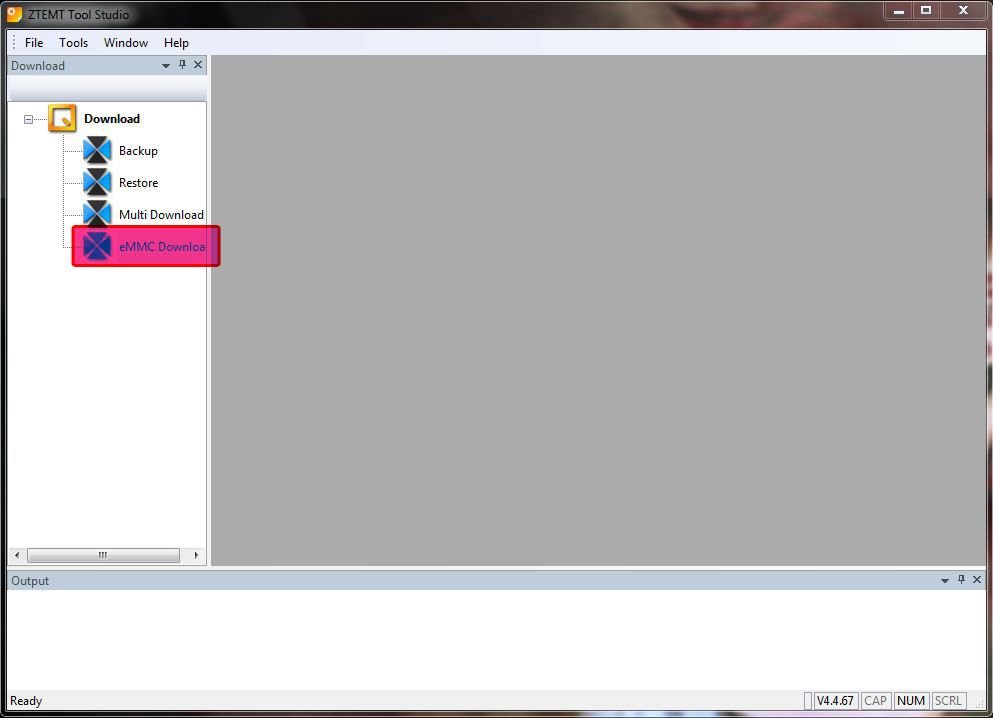Click the V4.4.67 version status field
The width and height of the screenshot is (993, 718).
click(x=835, y=700)
